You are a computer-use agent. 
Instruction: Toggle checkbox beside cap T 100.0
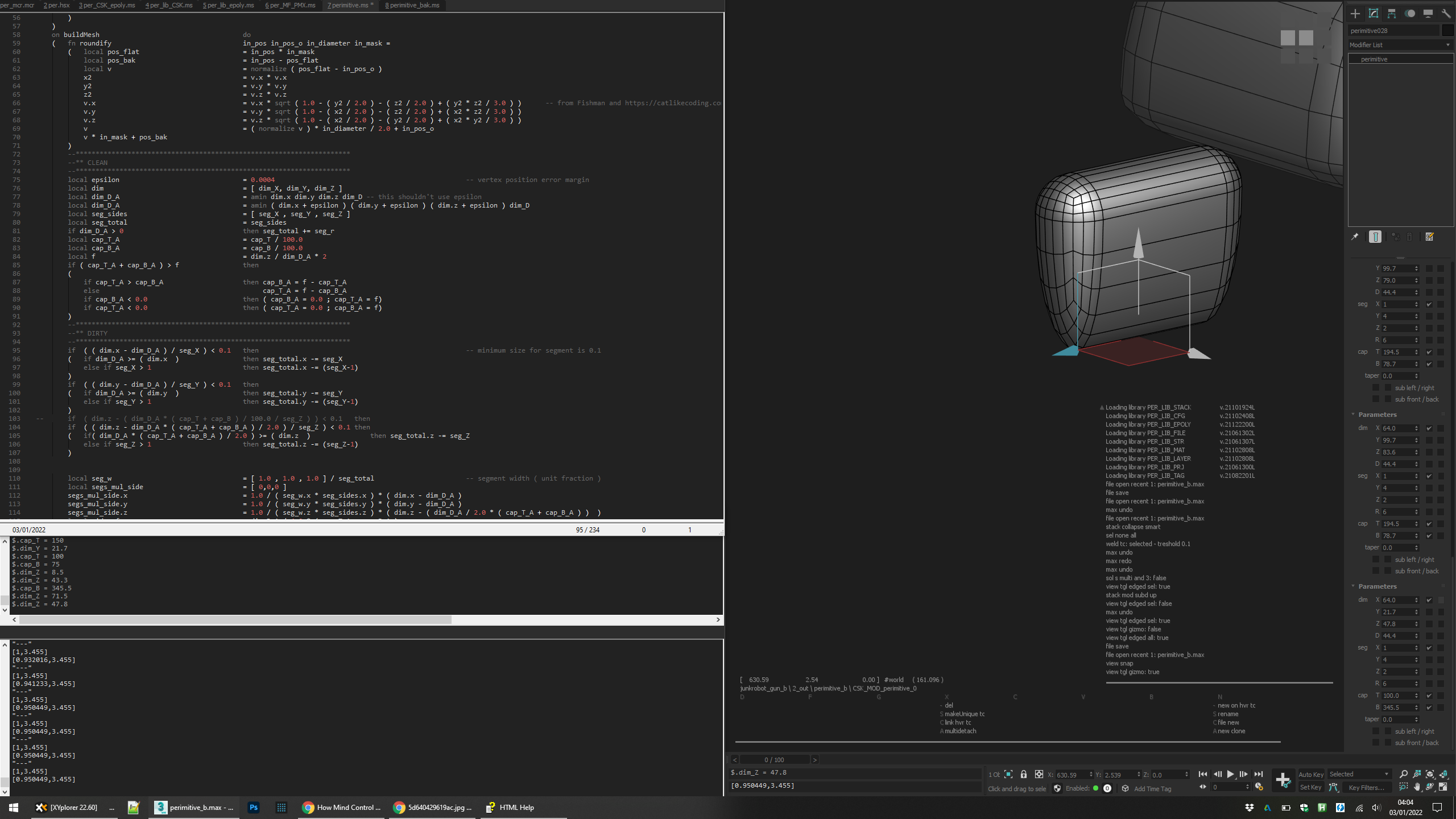1429,696
